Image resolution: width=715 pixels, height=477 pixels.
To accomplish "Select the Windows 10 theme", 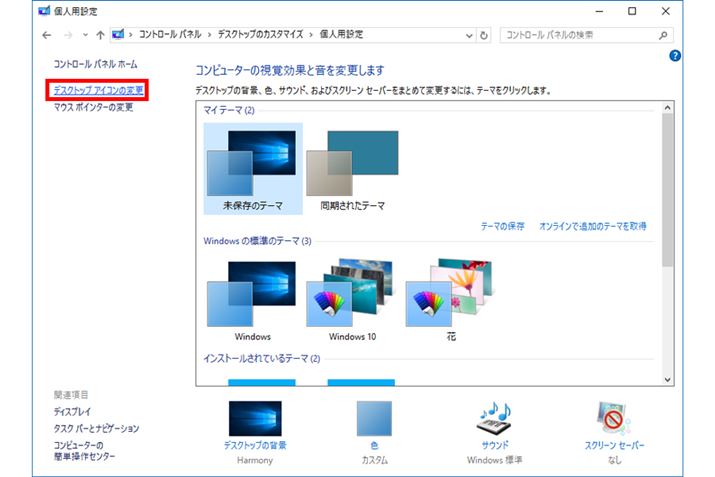I will point(352,300).
